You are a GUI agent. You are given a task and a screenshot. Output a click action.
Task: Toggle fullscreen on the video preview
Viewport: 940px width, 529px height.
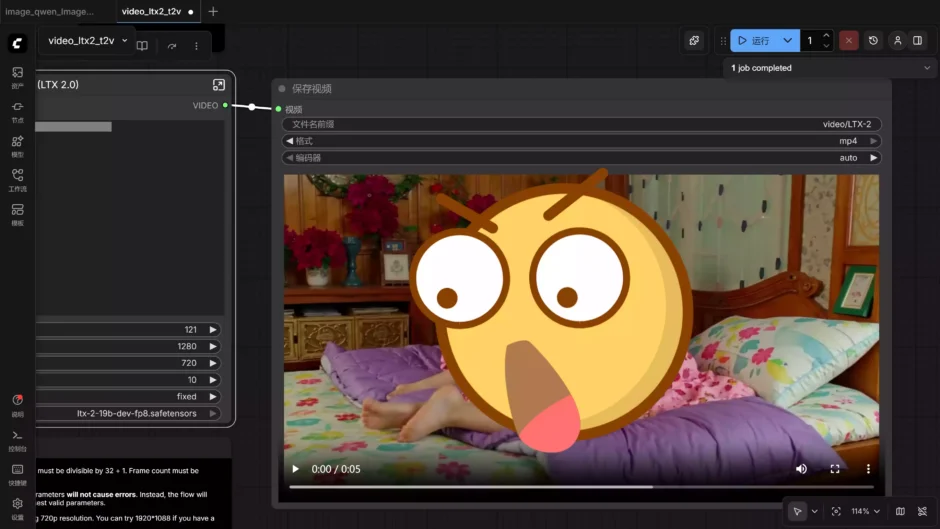[x=835, y=469]
